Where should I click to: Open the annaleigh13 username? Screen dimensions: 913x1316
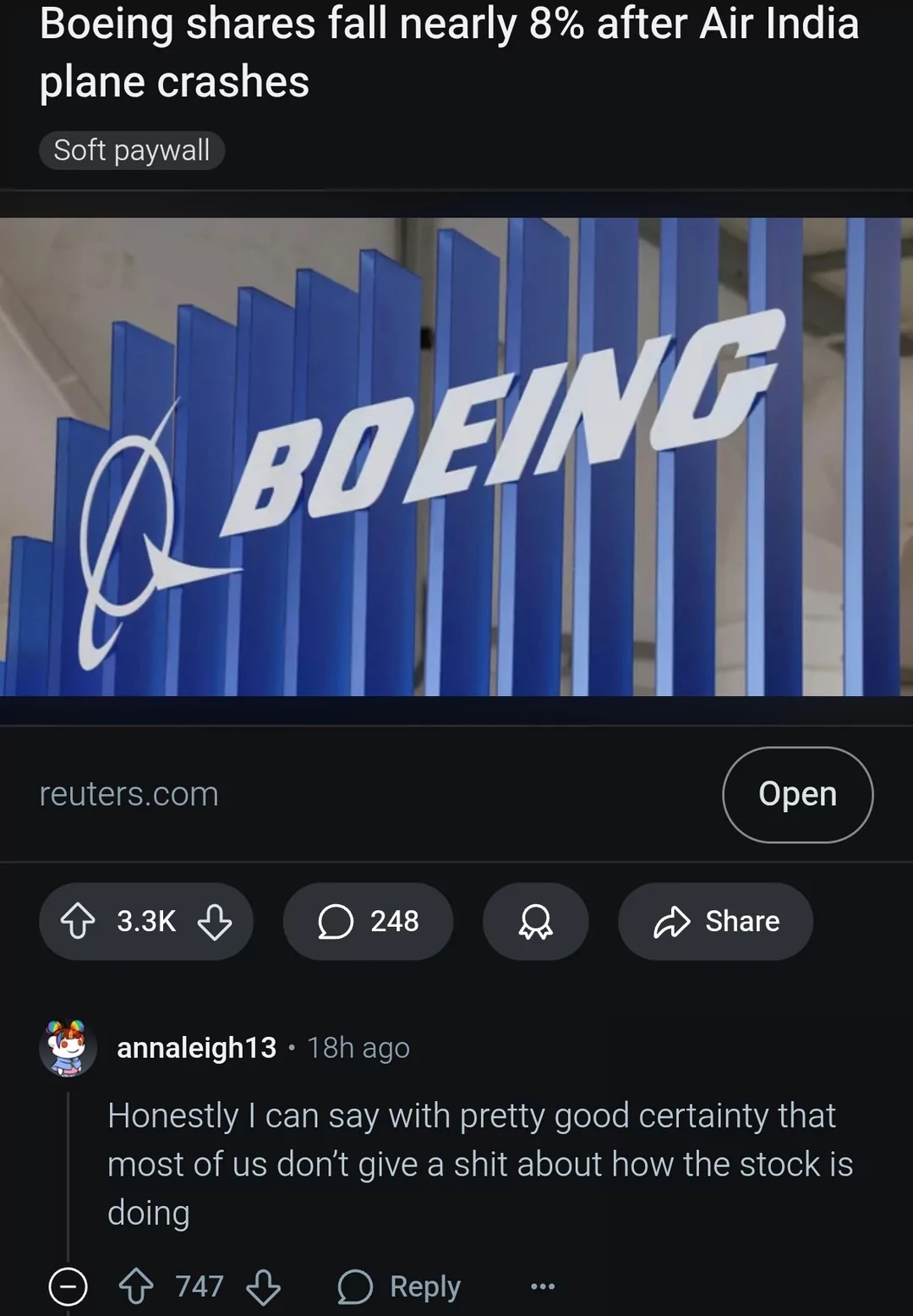pyautogui.click(x=196, y=1048)
